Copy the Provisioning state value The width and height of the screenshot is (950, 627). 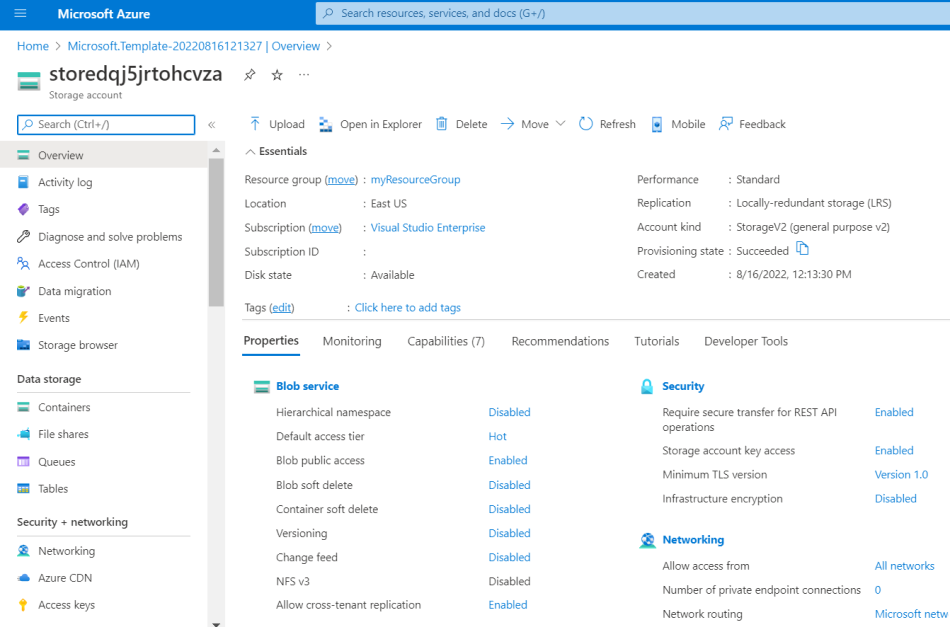802,251
